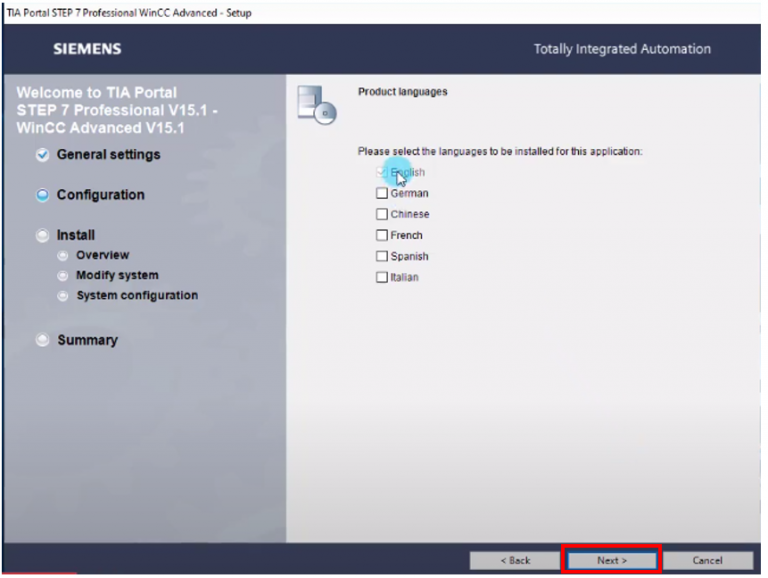Screen dimensions: 768x578
Task: Click the System configuration bullet icon
Action: coord(63,296)
